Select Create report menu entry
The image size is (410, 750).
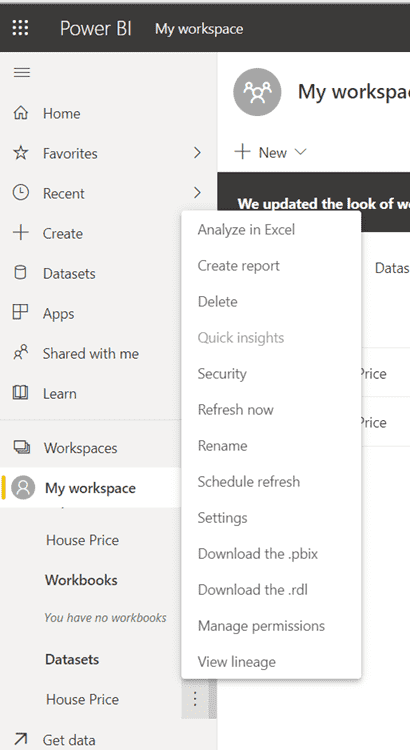(271, 265)
